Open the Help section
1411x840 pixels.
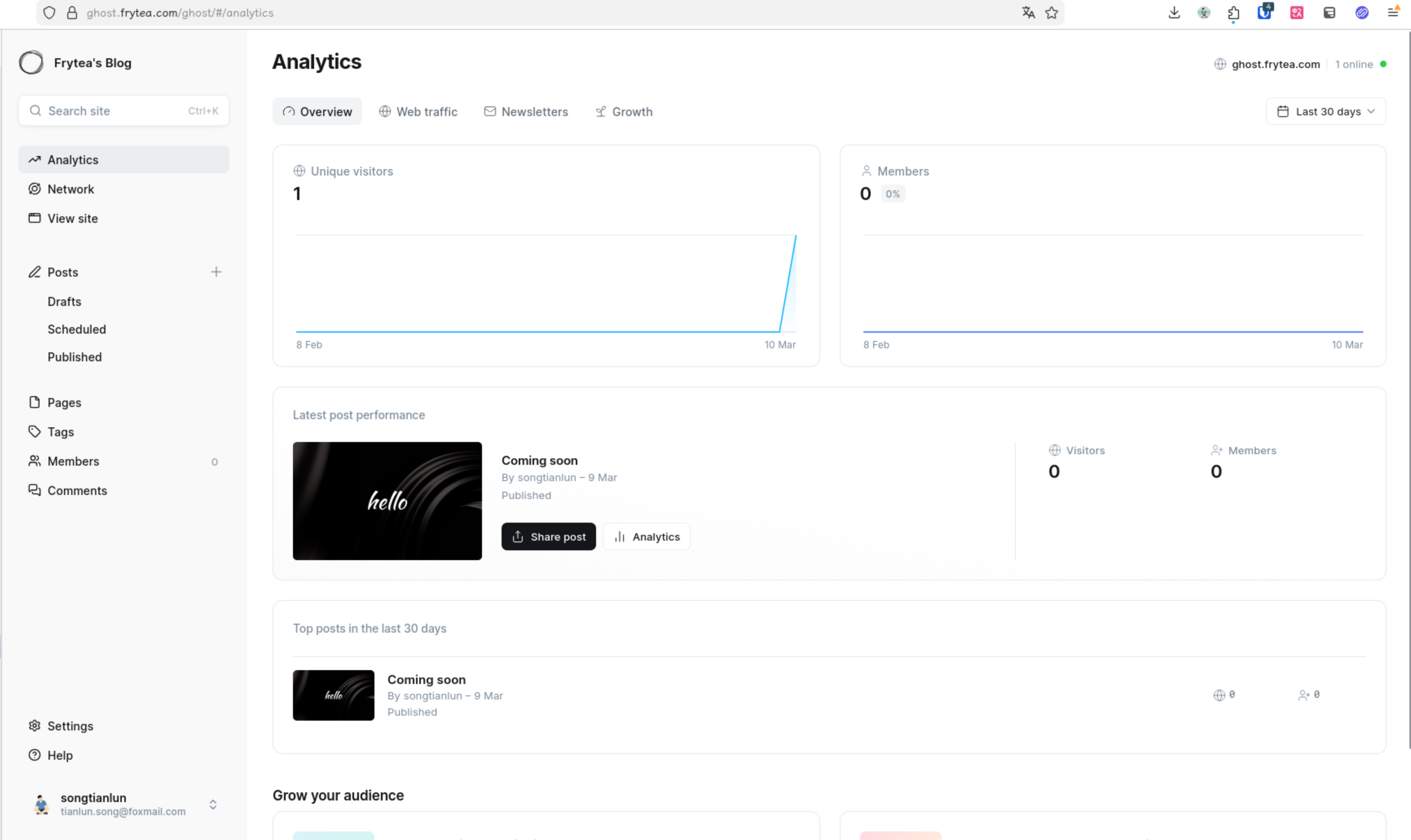59,754
